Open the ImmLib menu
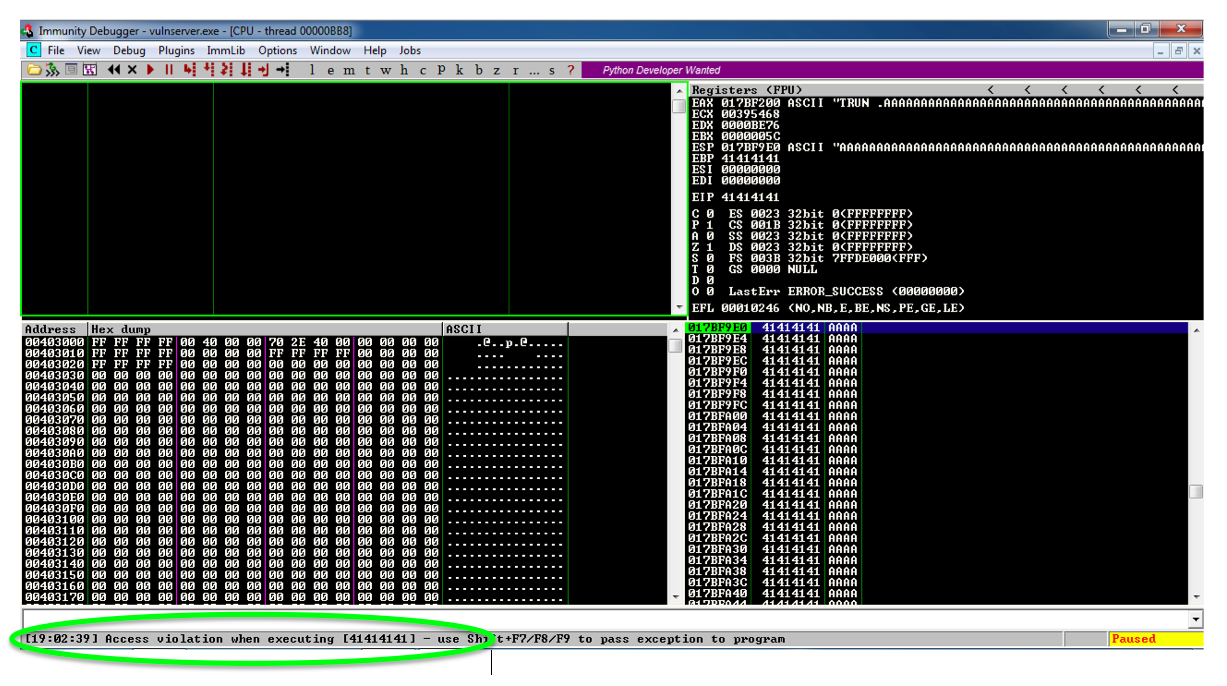 (x=226, y=50)
